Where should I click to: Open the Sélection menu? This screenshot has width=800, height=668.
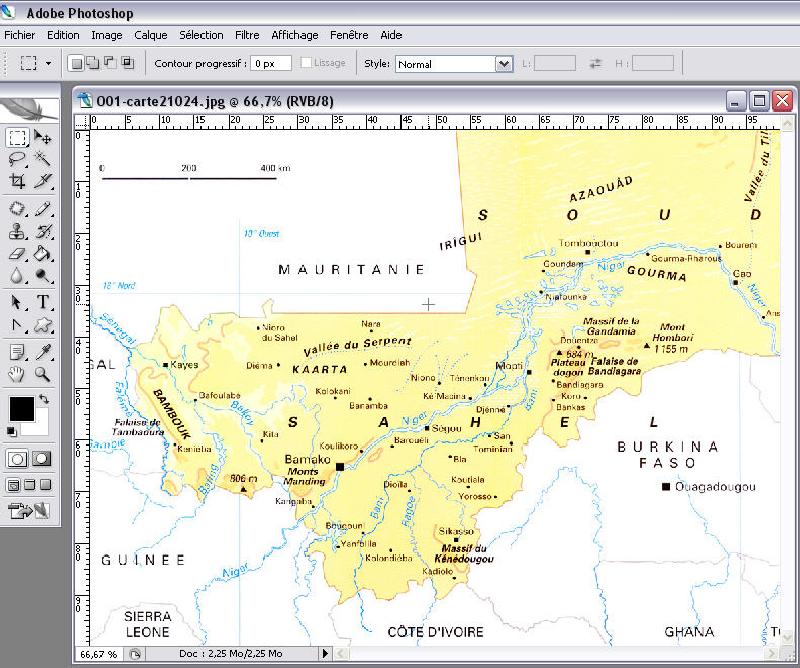(201, 35)
